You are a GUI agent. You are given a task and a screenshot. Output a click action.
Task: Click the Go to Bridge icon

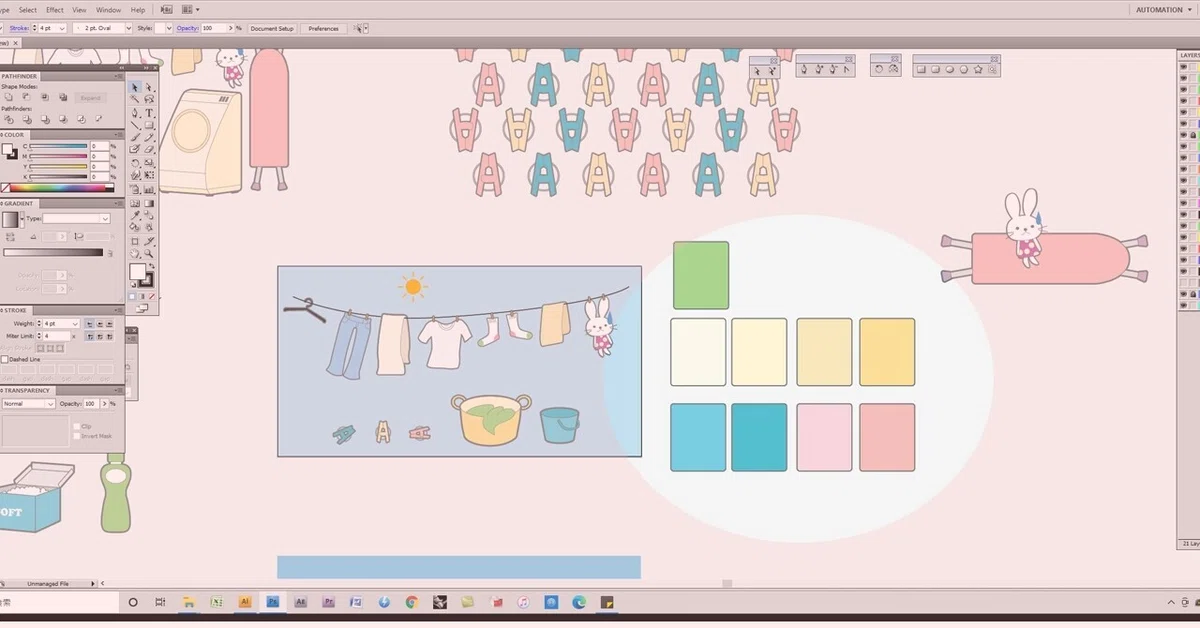coord(166,10)
